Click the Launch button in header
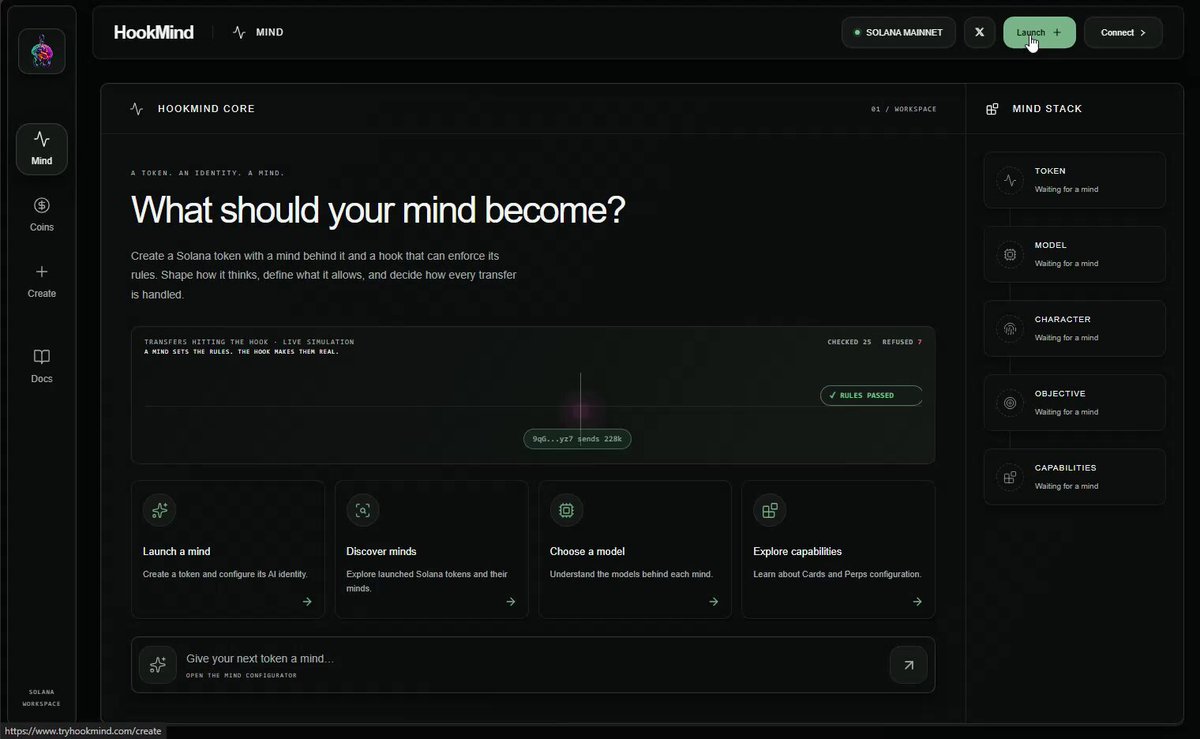 [x=1039, y=33]
